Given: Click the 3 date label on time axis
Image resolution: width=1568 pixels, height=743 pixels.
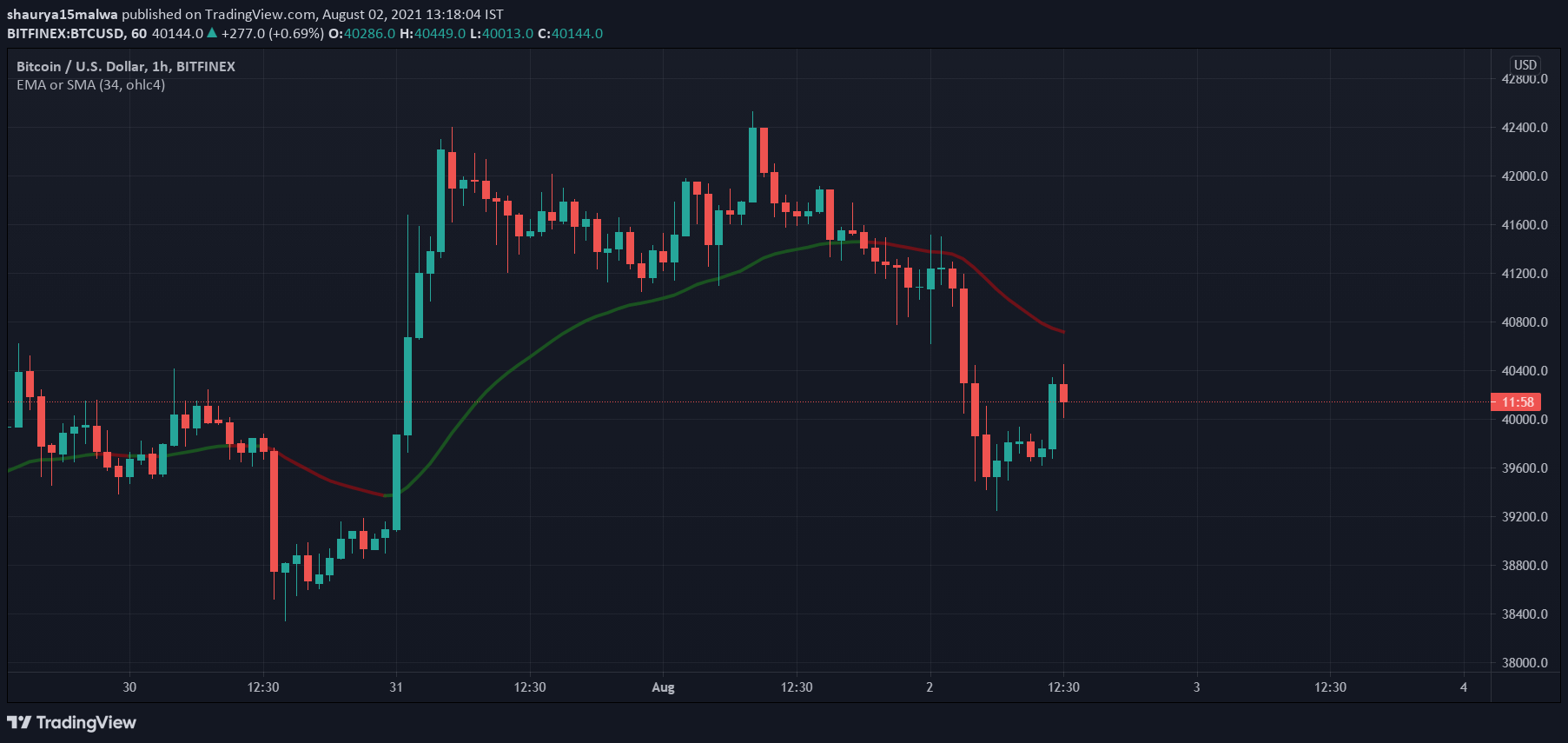Looking at the screenshot, I should (x=1196, y=687).
